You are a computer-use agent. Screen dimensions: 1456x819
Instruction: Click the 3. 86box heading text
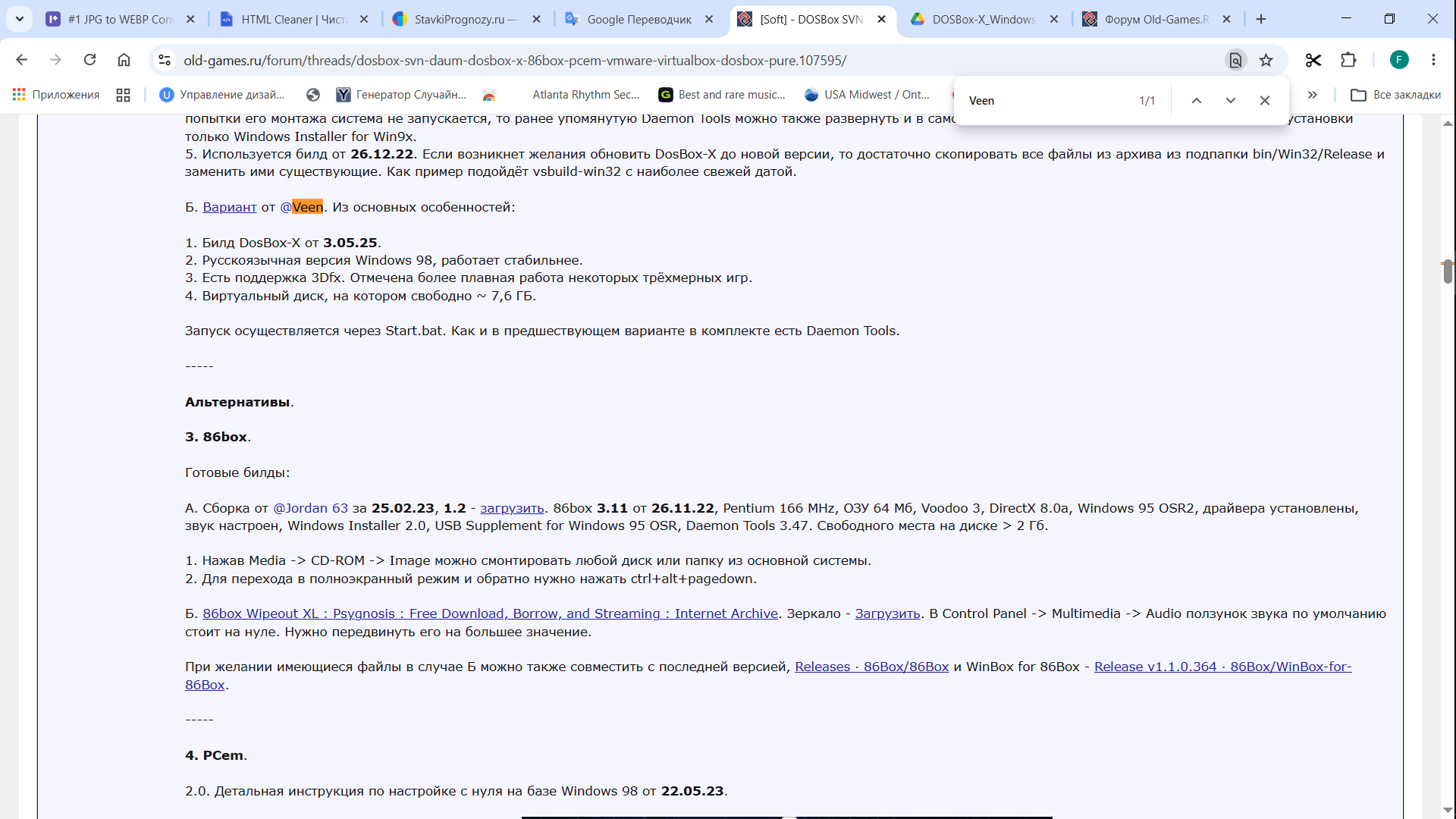pyautogui.click(x=216, y=437)
